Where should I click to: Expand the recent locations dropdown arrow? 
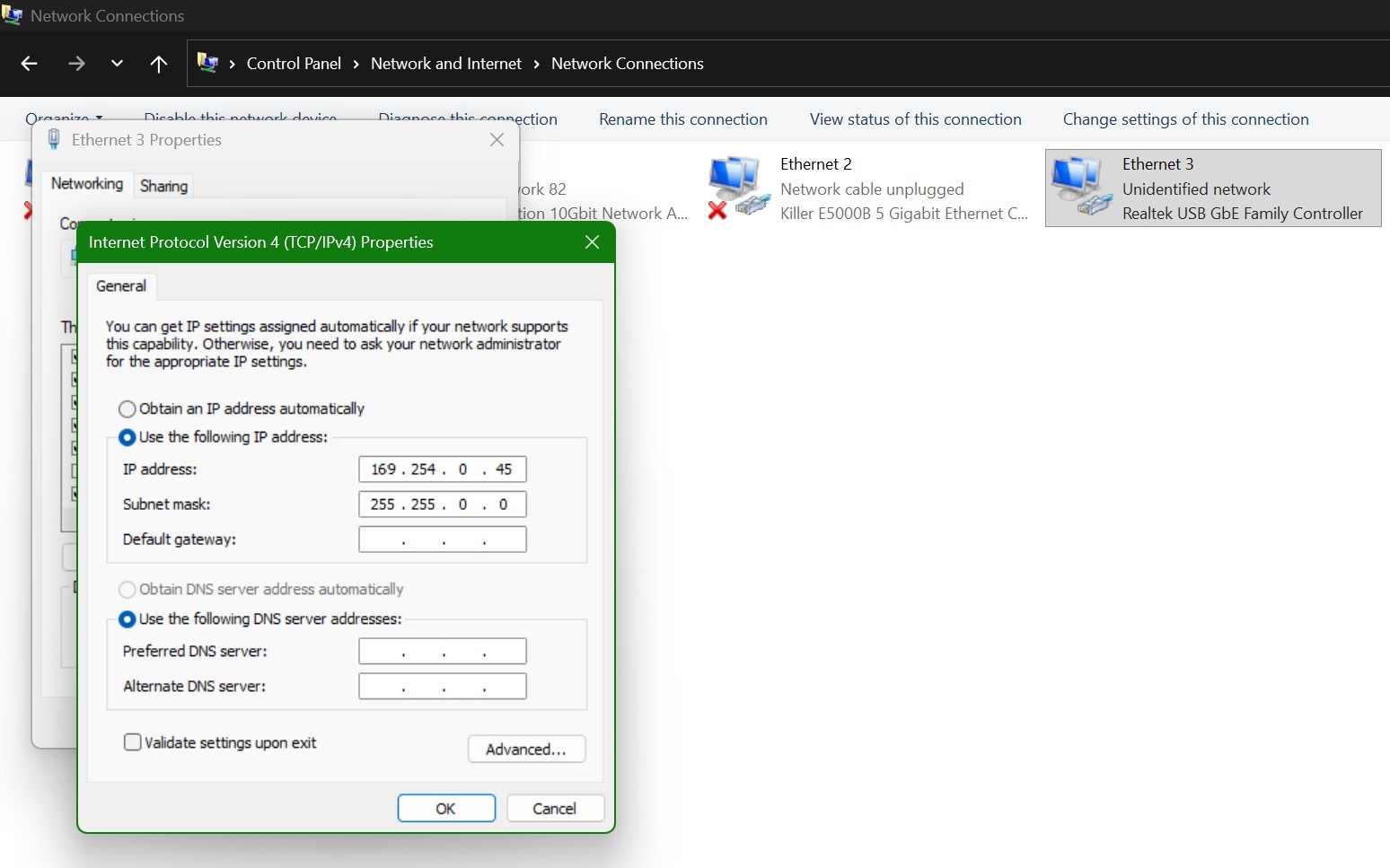(x=117, y=64)
